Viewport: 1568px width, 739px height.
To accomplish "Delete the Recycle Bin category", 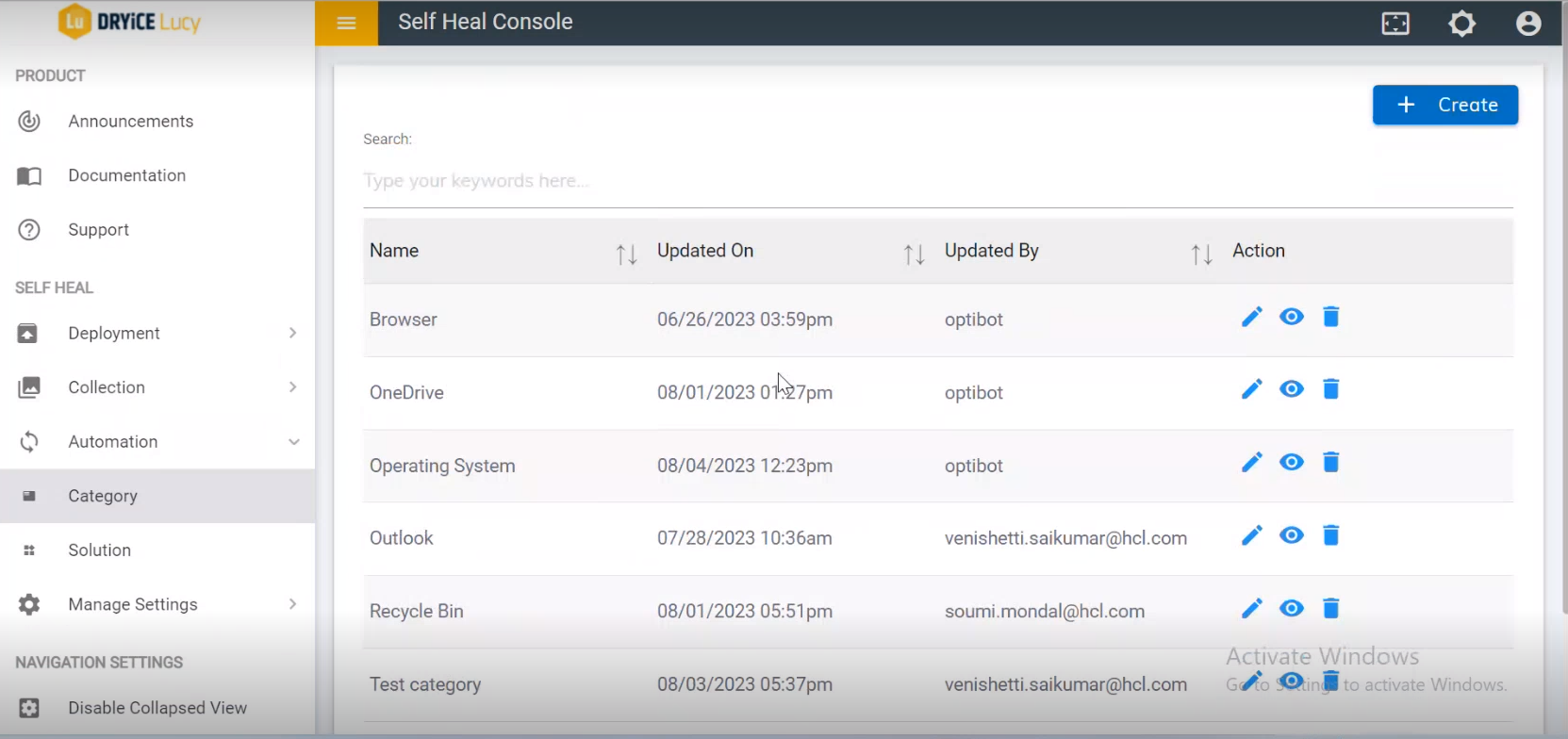I will 1330,609.
